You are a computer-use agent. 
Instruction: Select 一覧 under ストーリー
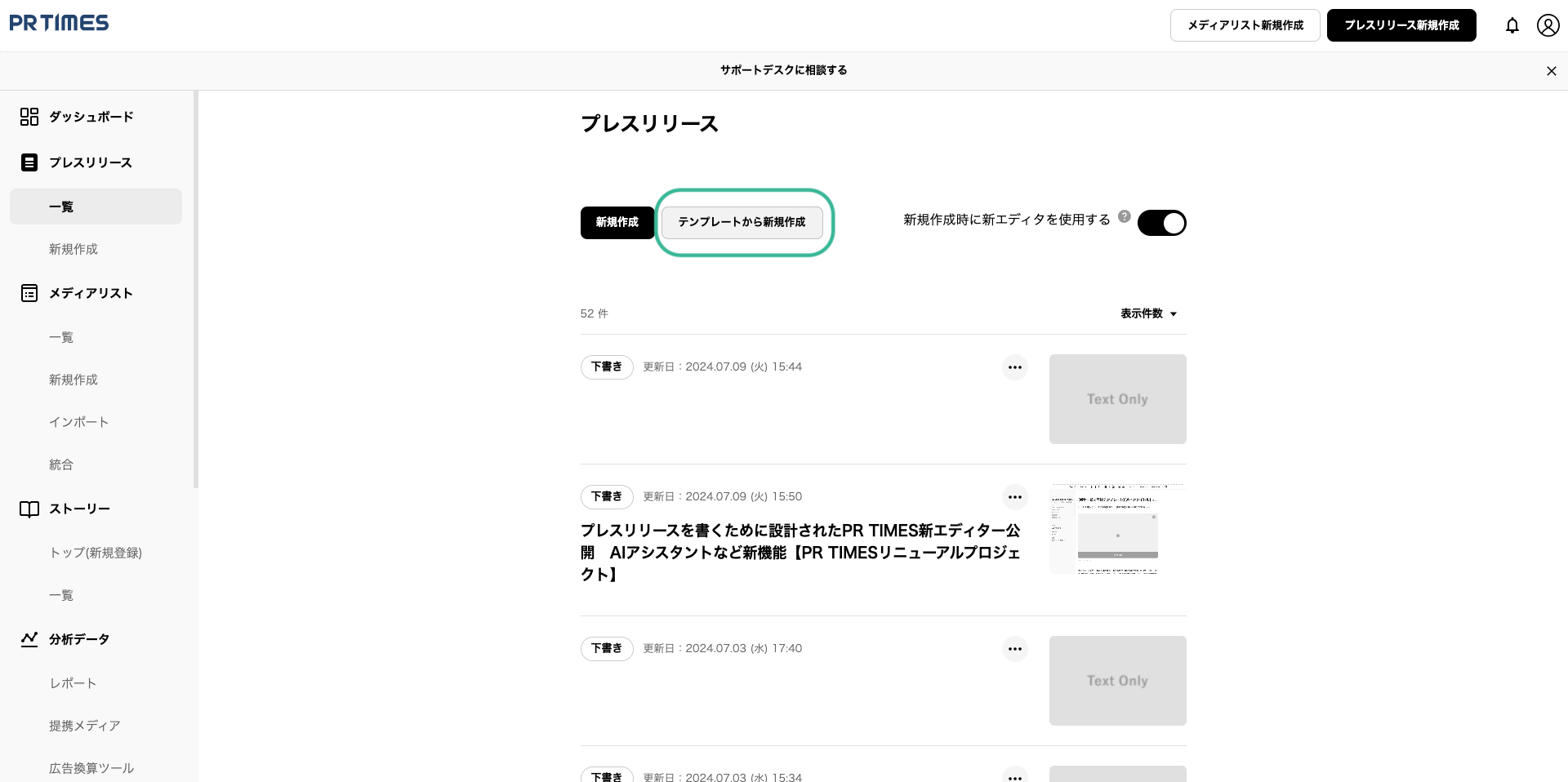[61, 595]
